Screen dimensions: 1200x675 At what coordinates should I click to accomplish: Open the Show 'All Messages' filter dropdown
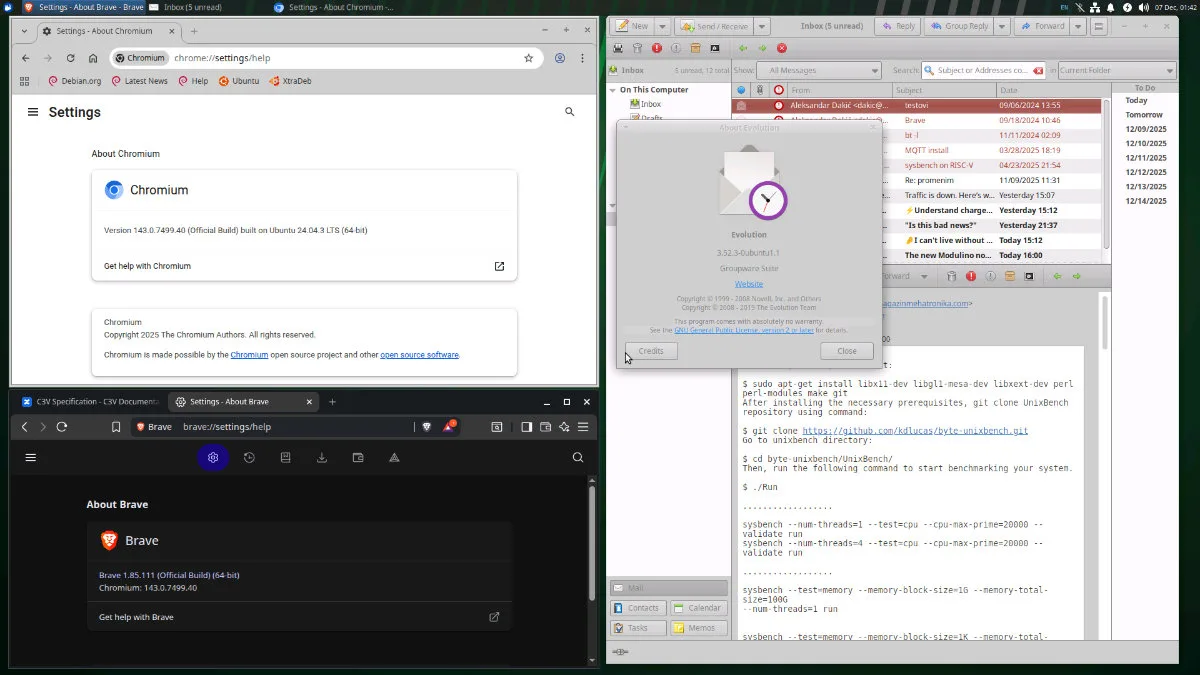click(818, 70)
